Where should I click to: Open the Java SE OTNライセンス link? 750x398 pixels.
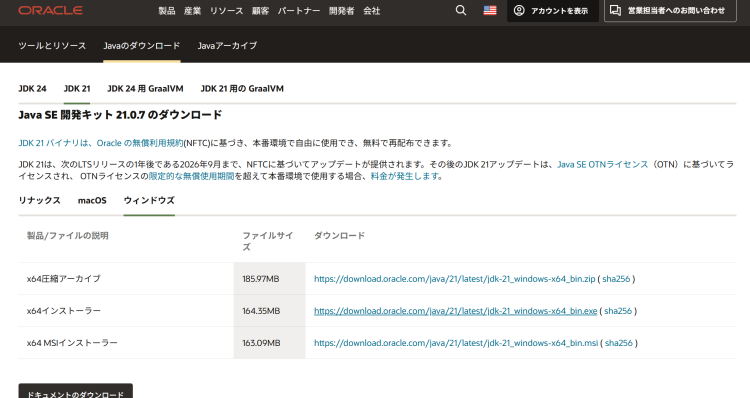603,164
